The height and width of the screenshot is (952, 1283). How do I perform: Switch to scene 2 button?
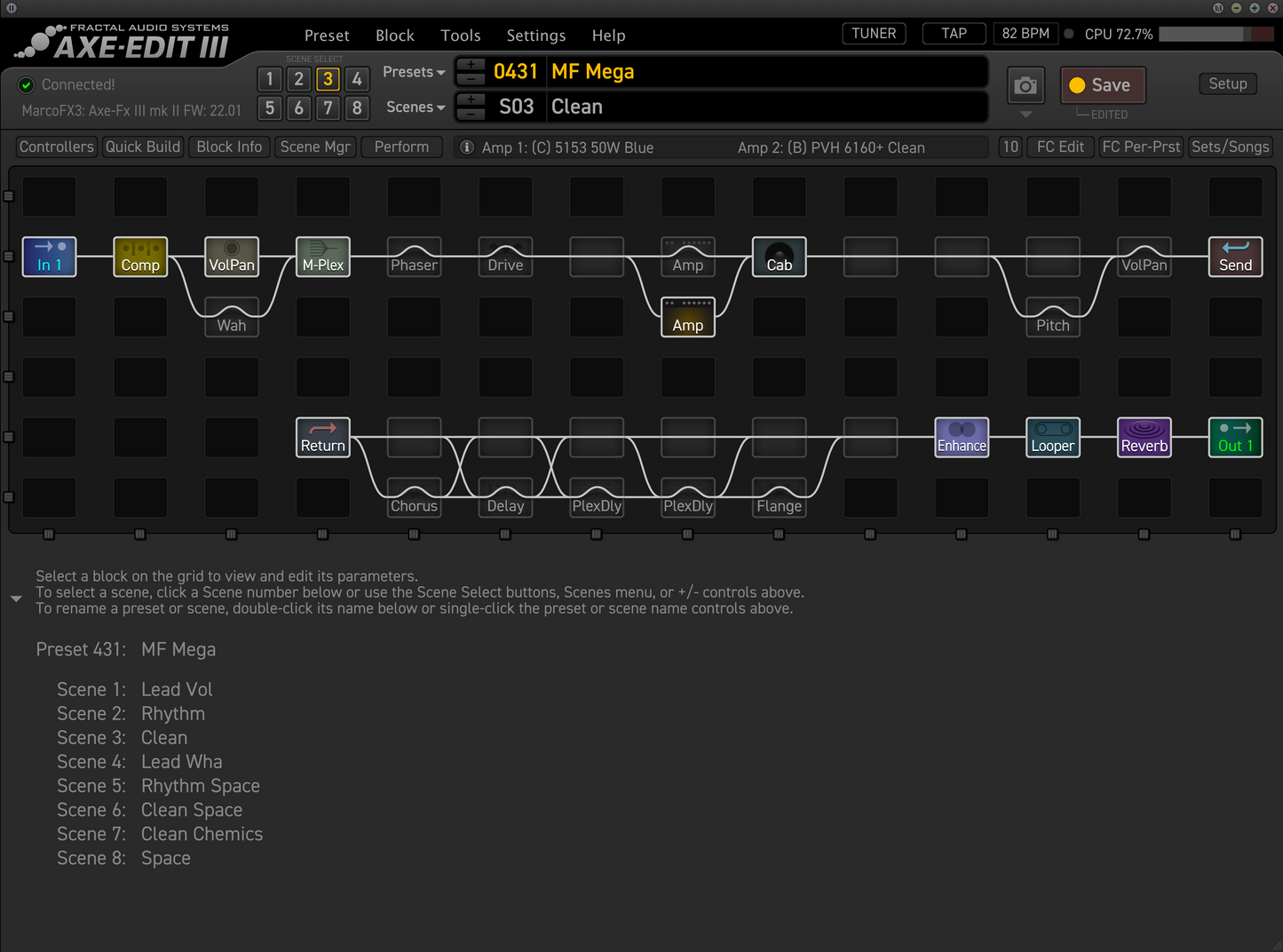coord(299,79)
